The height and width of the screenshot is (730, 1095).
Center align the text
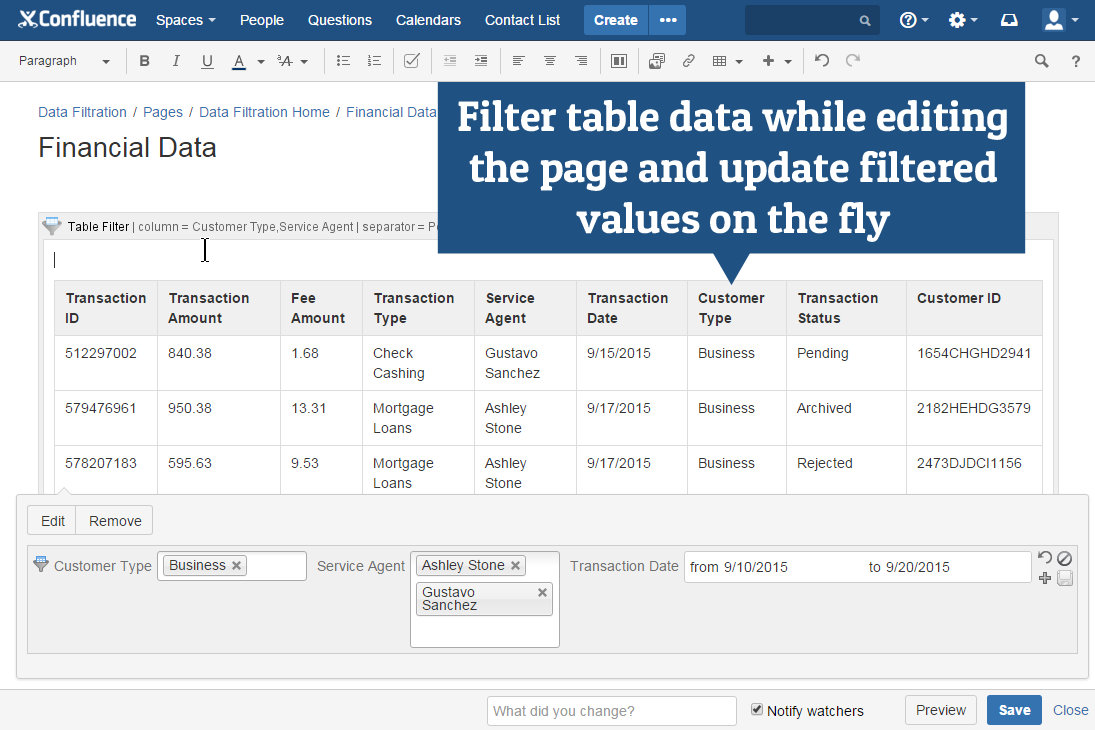[549, 61]
